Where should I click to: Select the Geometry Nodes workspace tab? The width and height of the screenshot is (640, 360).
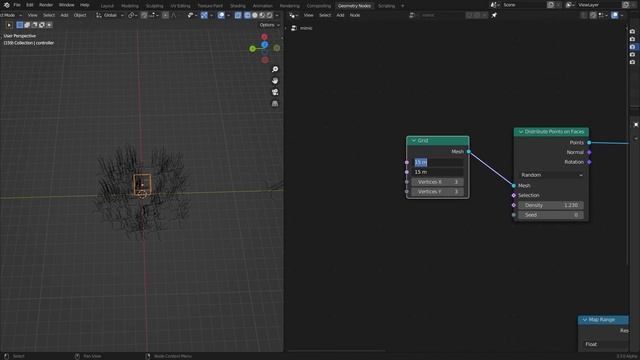coord(354,6)
